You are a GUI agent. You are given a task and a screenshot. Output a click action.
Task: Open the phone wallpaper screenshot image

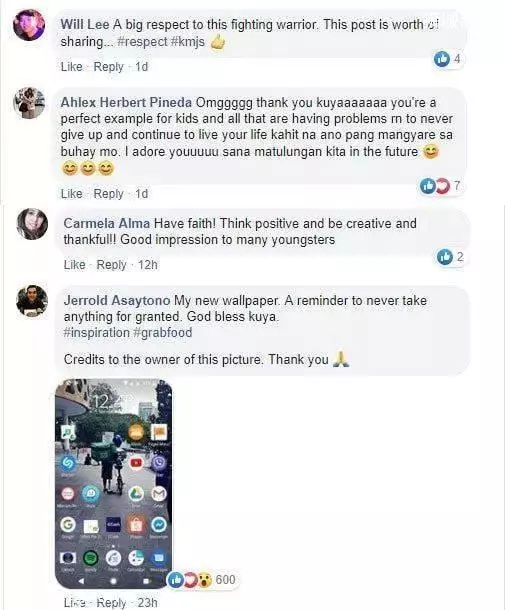[x=114, y=484]
